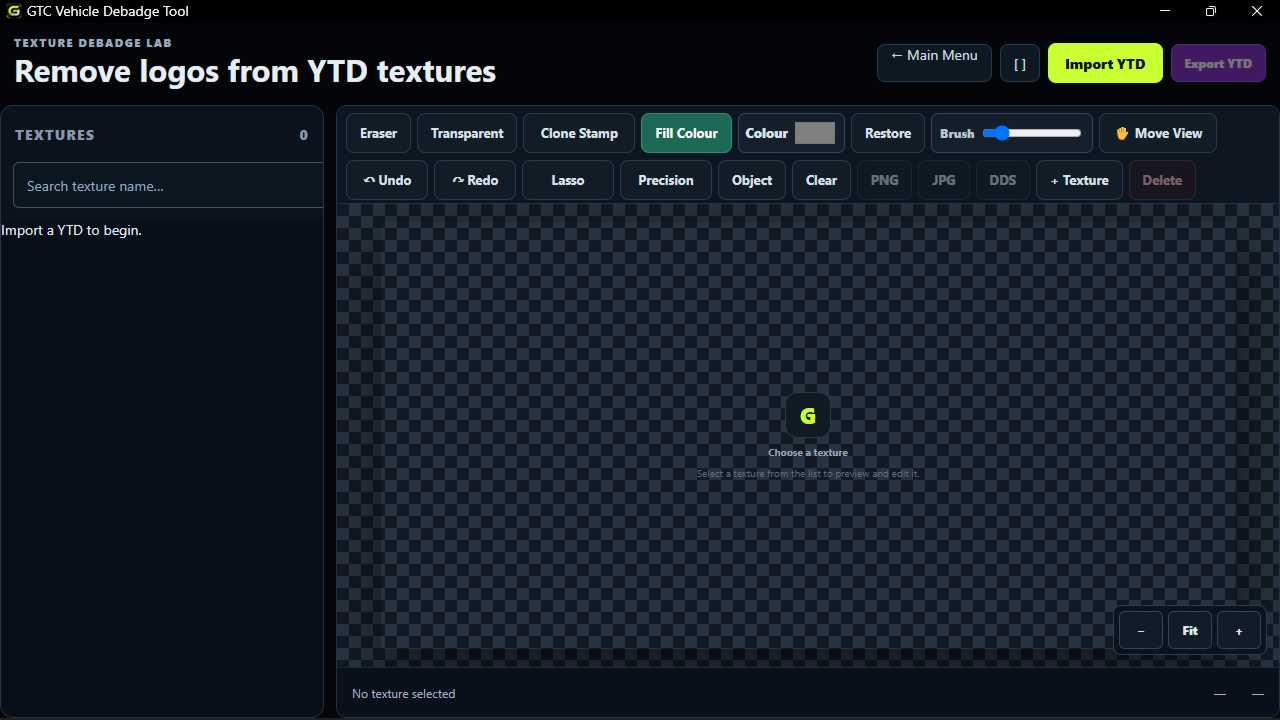Choose the Restore tool
This screenshot has height=720, width=1280.
coord(888,133)
